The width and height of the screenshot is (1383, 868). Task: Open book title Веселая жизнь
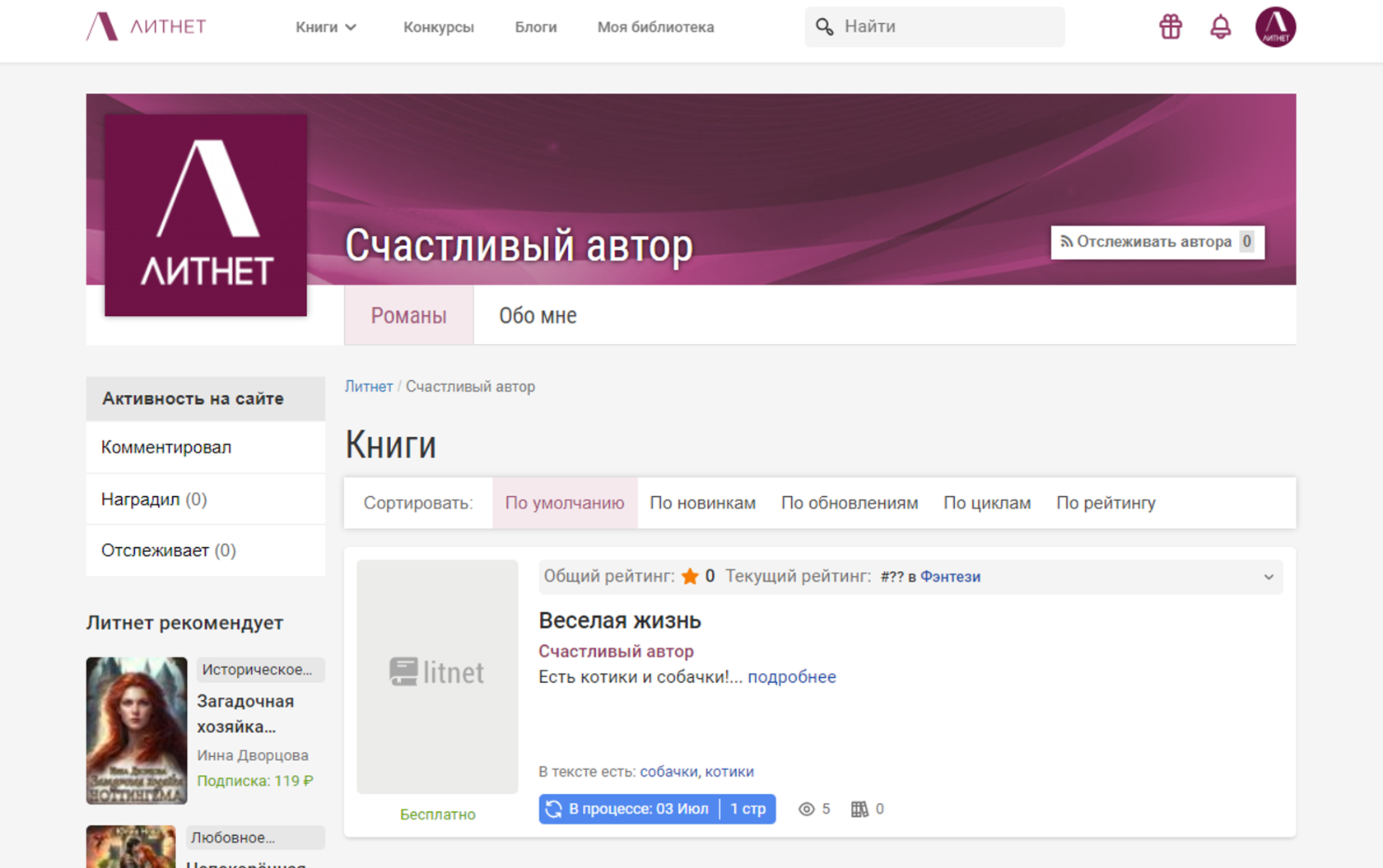[x=620, y=620]
